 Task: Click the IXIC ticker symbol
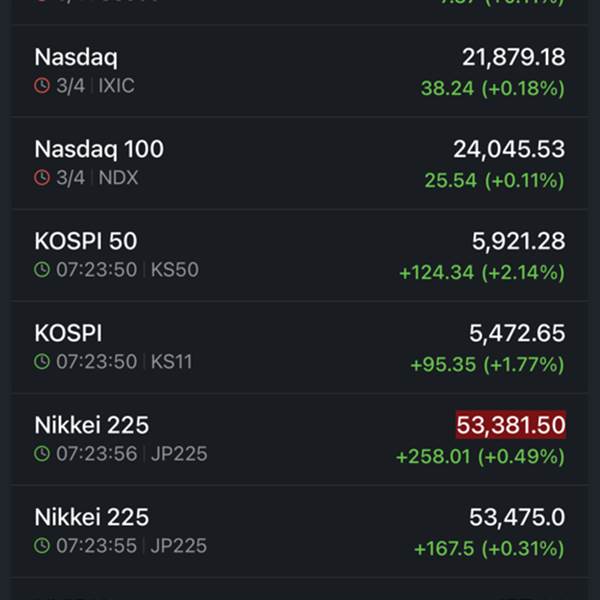117,86
